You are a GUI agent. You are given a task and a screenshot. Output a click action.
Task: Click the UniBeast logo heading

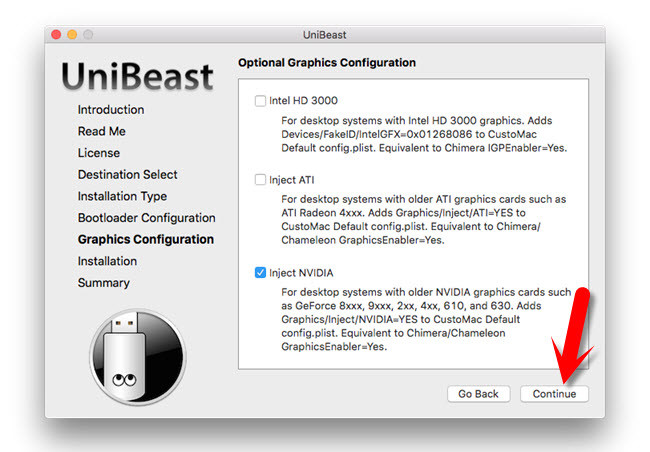pos(137,76)
